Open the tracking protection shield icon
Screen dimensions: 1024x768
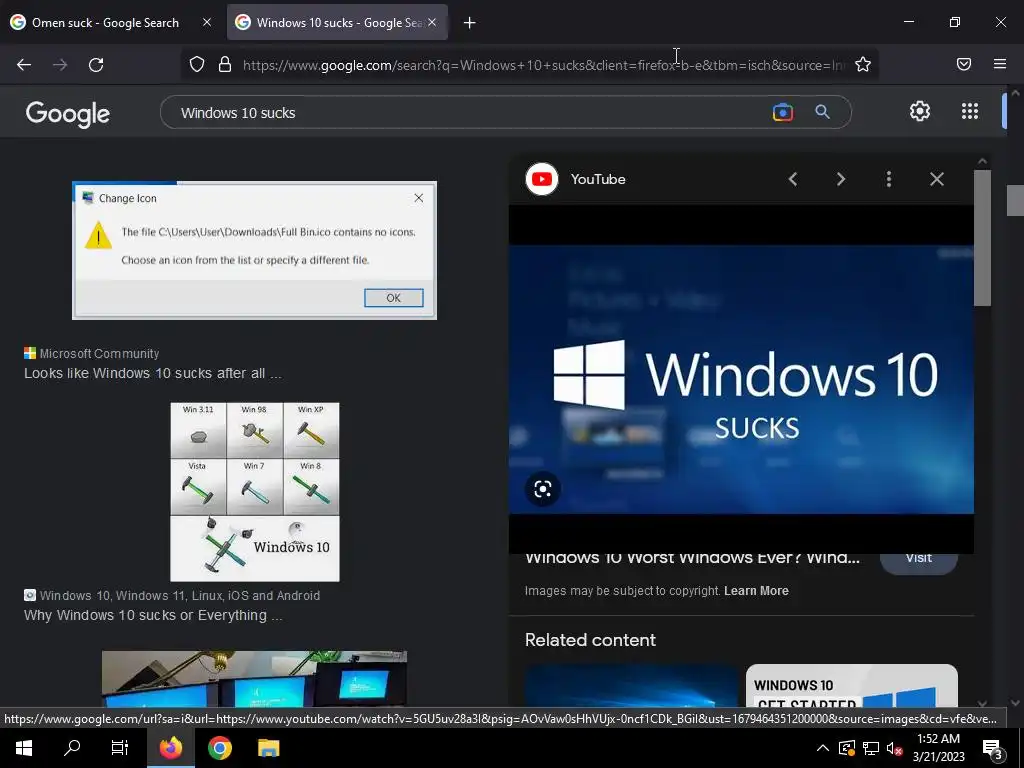[197, 64]
